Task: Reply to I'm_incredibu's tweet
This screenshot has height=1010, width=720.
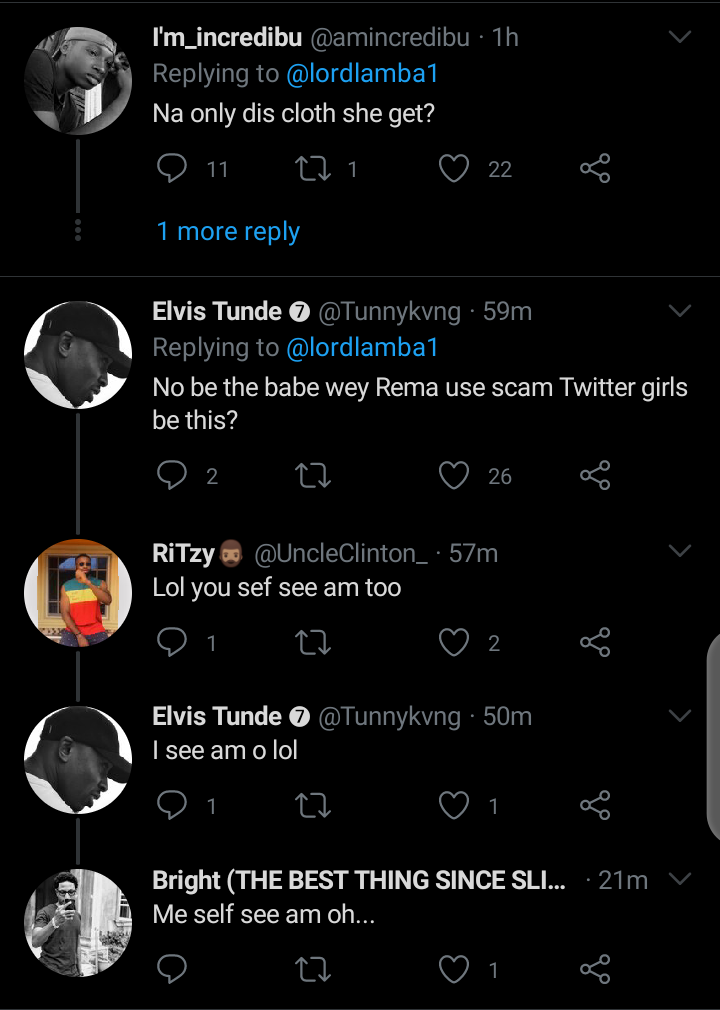Action: [173, 168]
